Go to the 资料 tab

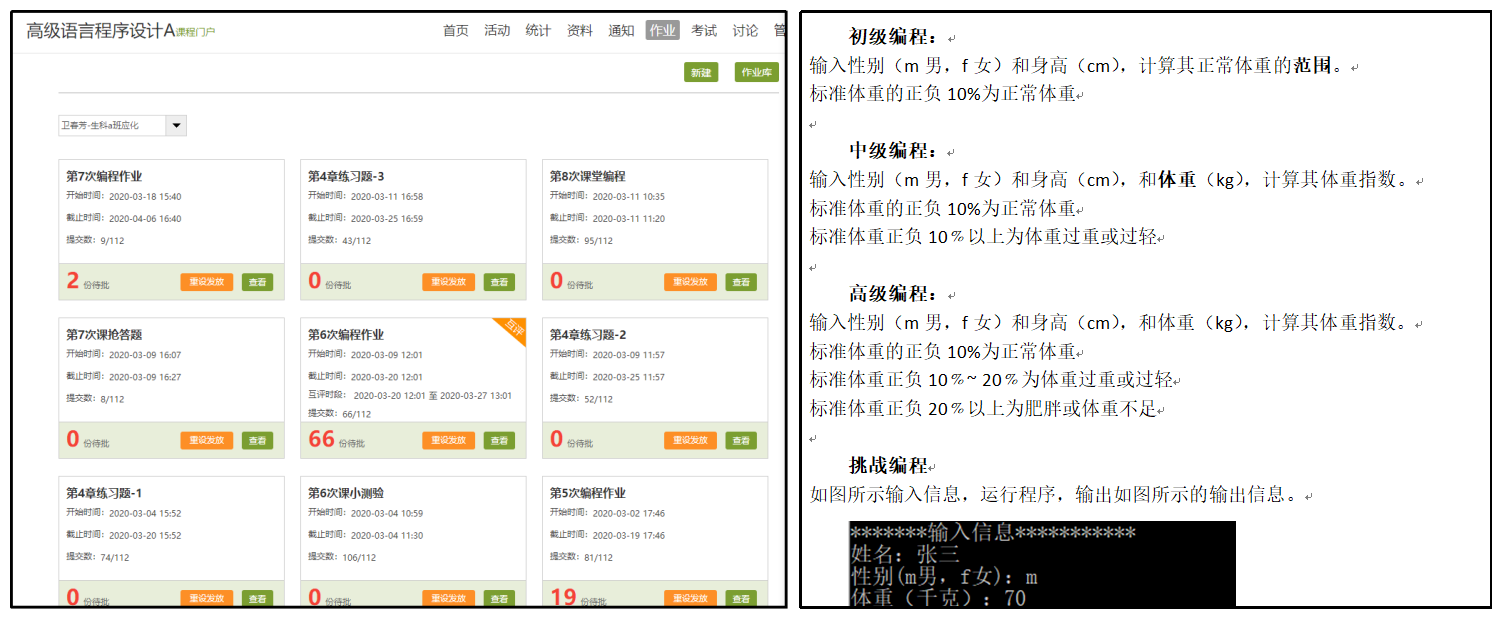580,31
